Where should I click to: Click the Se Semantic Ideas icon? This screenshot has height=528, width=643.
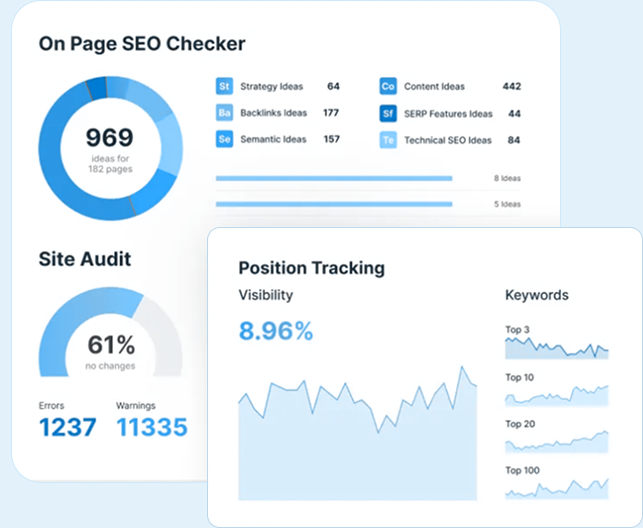pyautogui.click(x=225, y=141)
